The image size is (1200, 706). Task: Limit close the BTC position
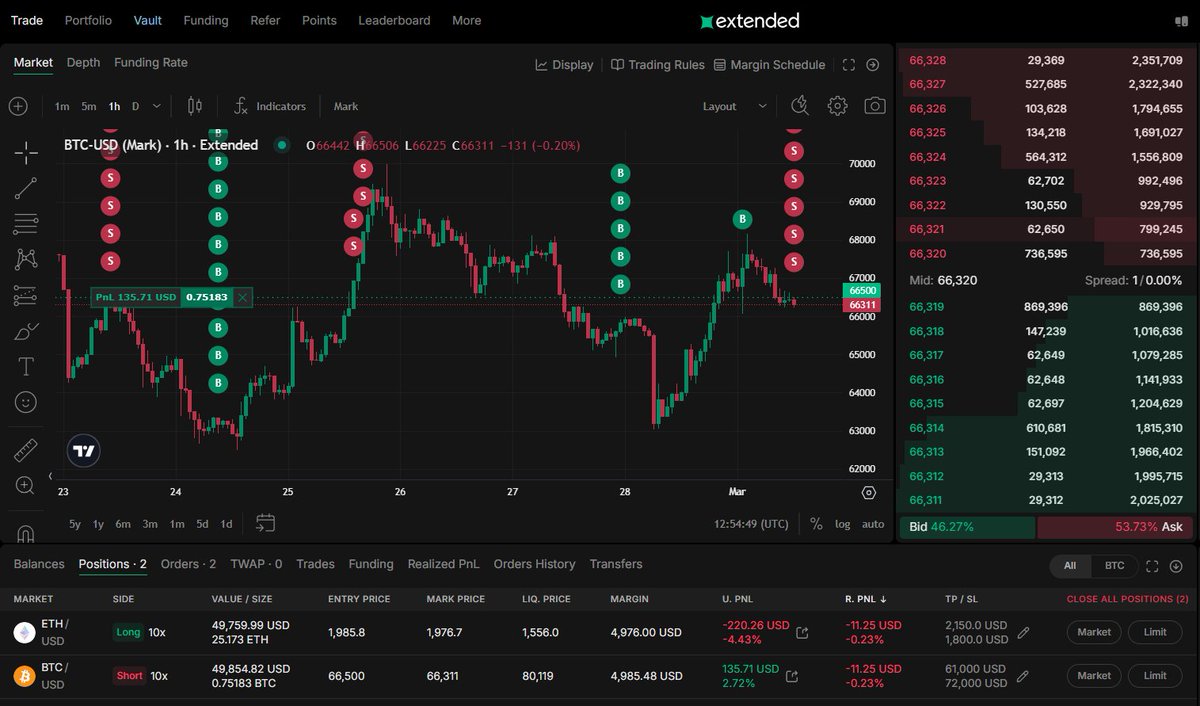point(1155,676)
